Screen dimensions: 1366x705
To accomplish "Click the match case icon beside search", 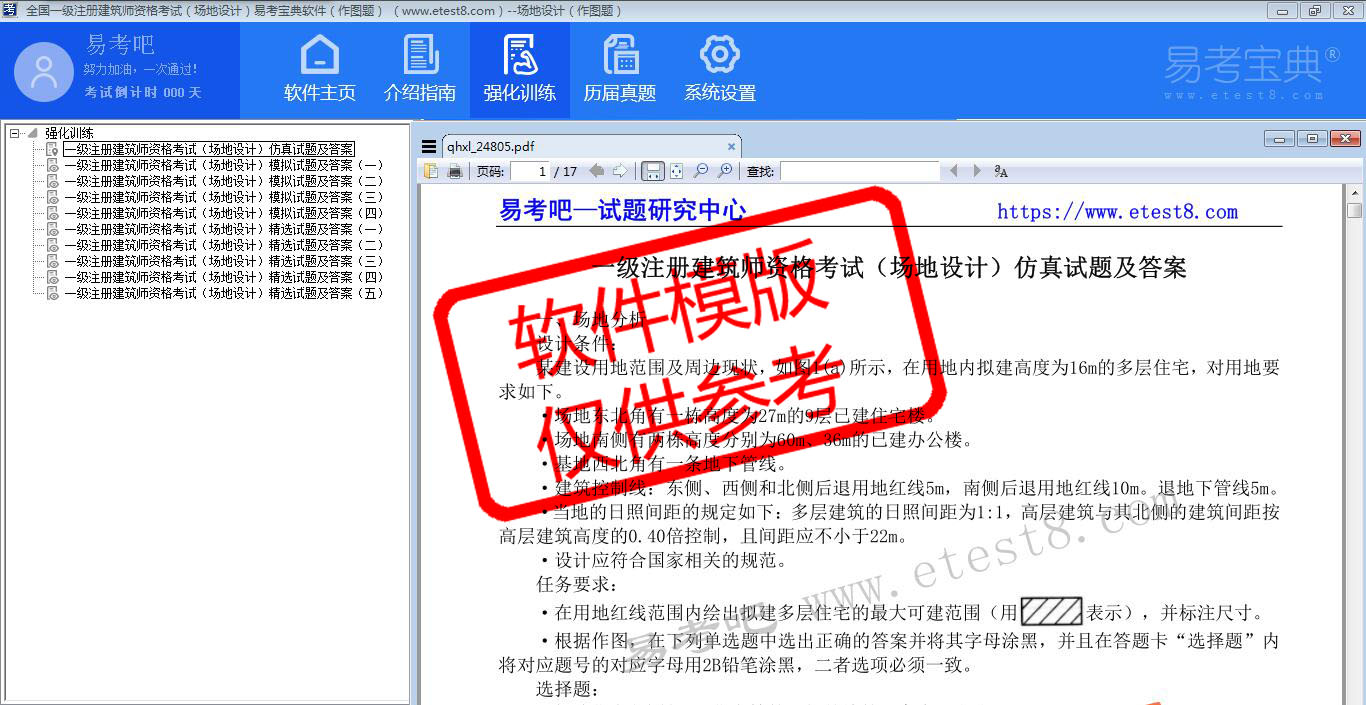I will 1001,171.
